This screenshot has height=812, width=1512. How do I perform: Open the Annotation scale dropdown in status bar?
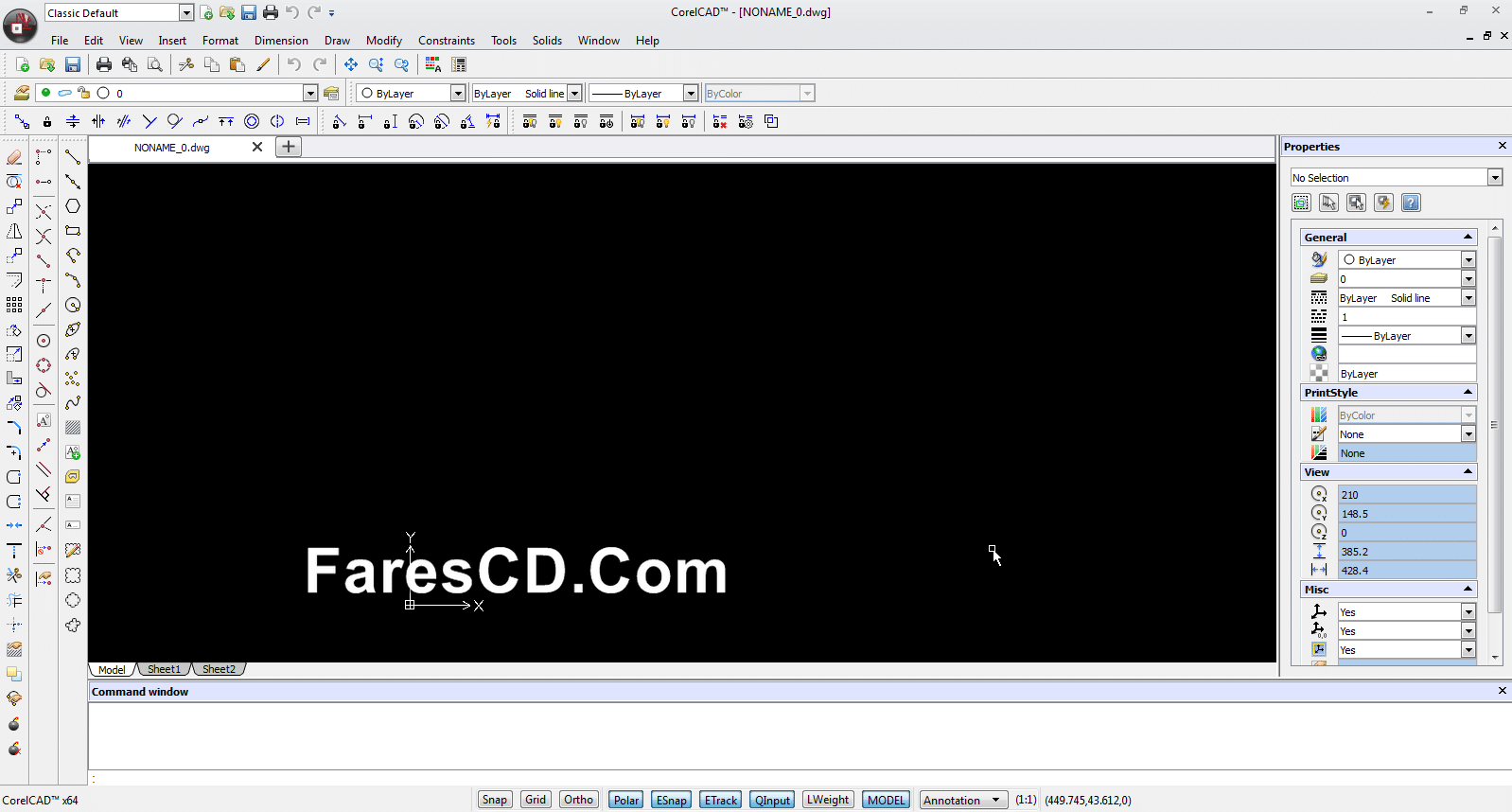point(964,800)
